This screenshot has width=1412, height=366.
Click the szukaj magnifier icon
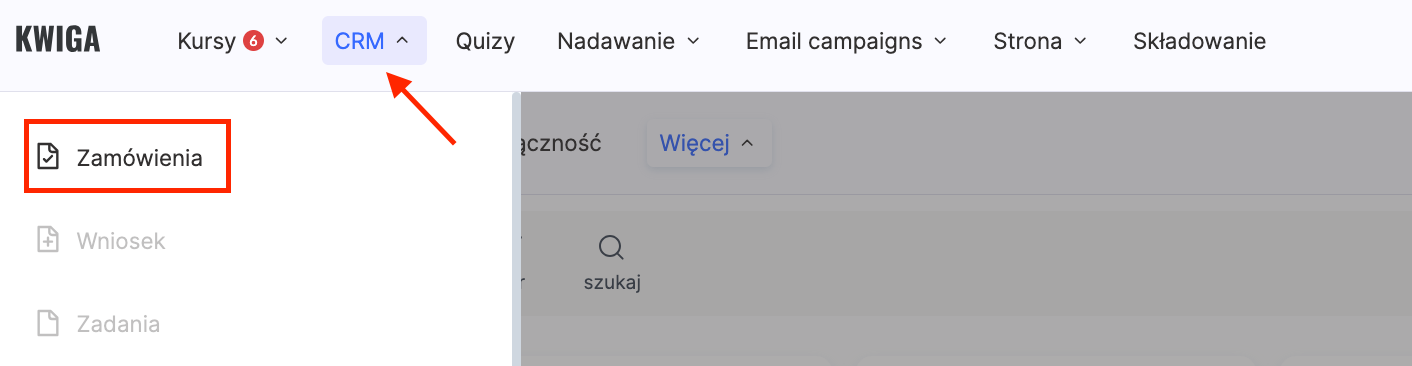(x=611, y=248)
